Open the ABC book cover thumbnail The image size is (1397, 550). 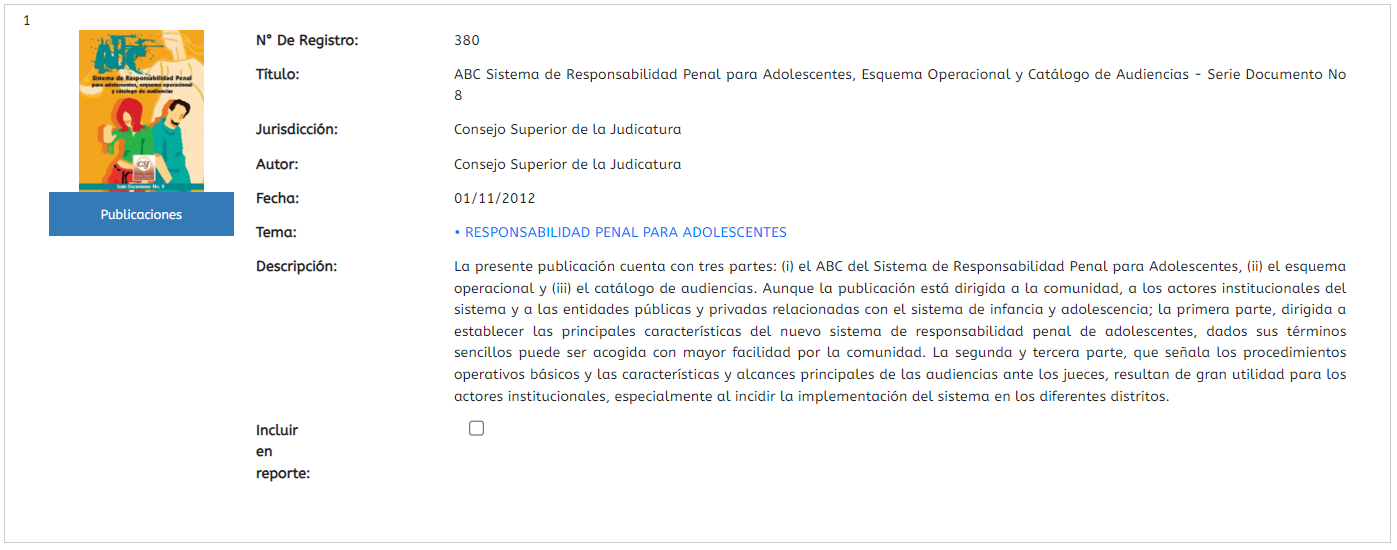pos(141,111)
